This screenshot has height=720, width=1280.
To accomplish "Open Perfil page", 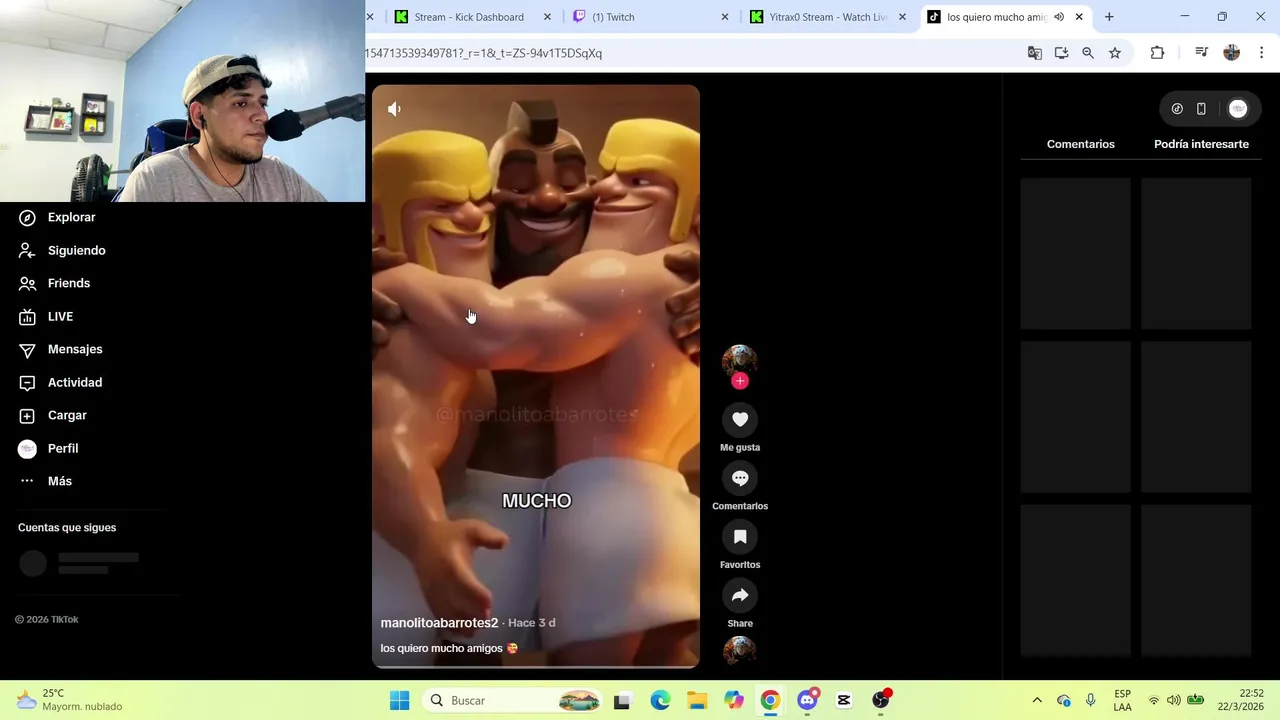I will pyautogui.click(x=48, y=448).
